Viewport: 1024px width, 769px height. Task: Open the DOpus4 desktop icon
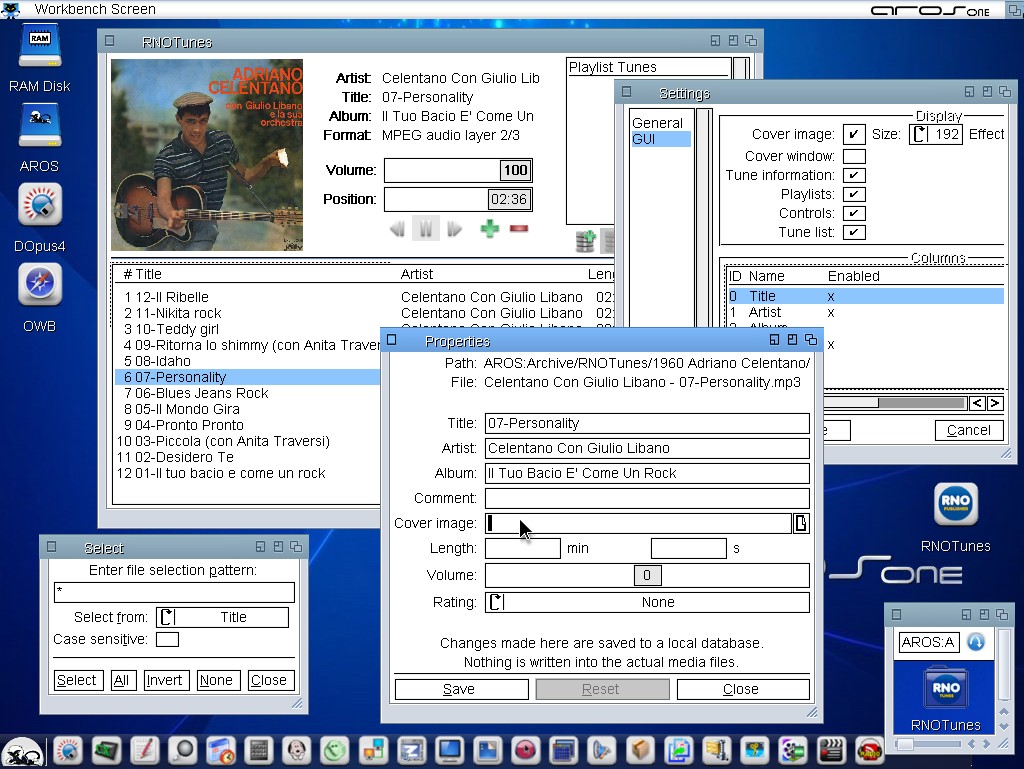pyautogui.click(x=40, y=205)
